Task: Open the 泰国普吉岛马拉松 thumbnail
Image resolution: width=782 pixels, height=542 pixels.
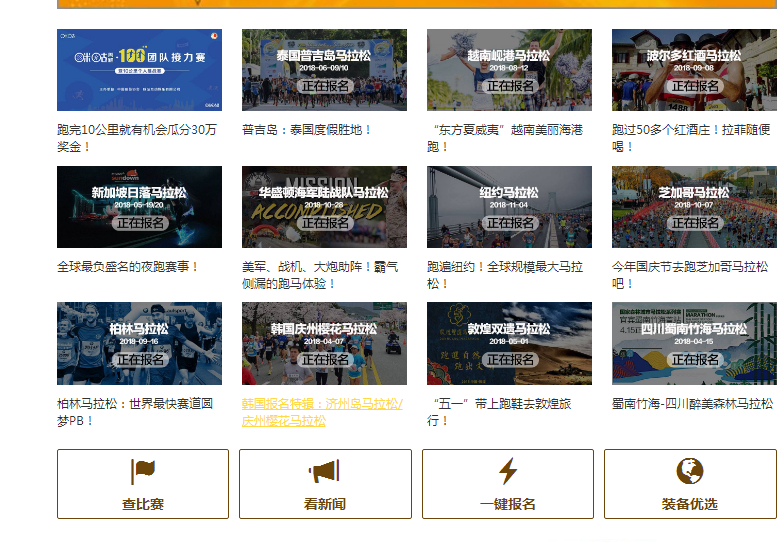Action: pyautogui.click(x=324, y=70)
